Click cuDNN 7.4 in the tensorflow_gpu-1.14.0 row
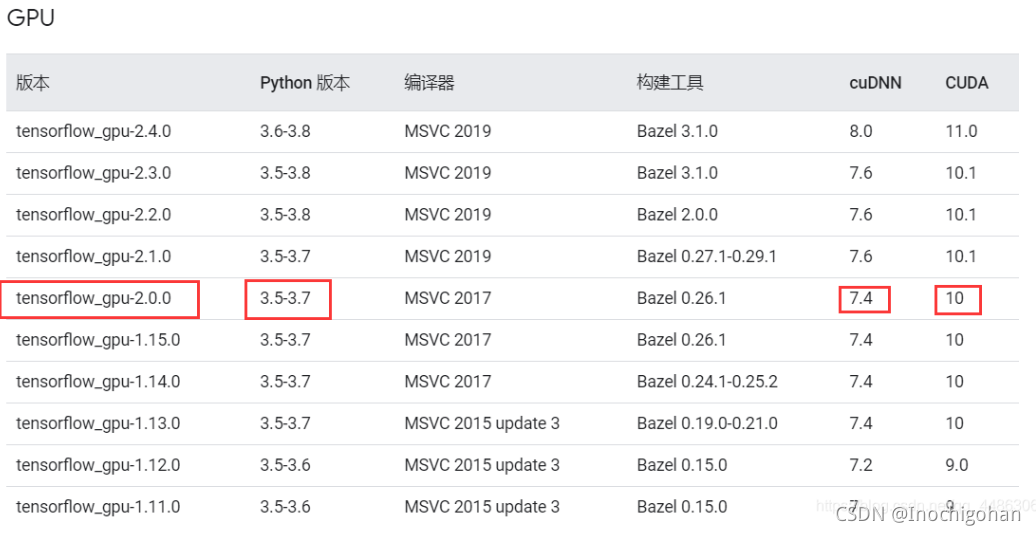The image size is (1036, 535). click(x=861, y=381)
